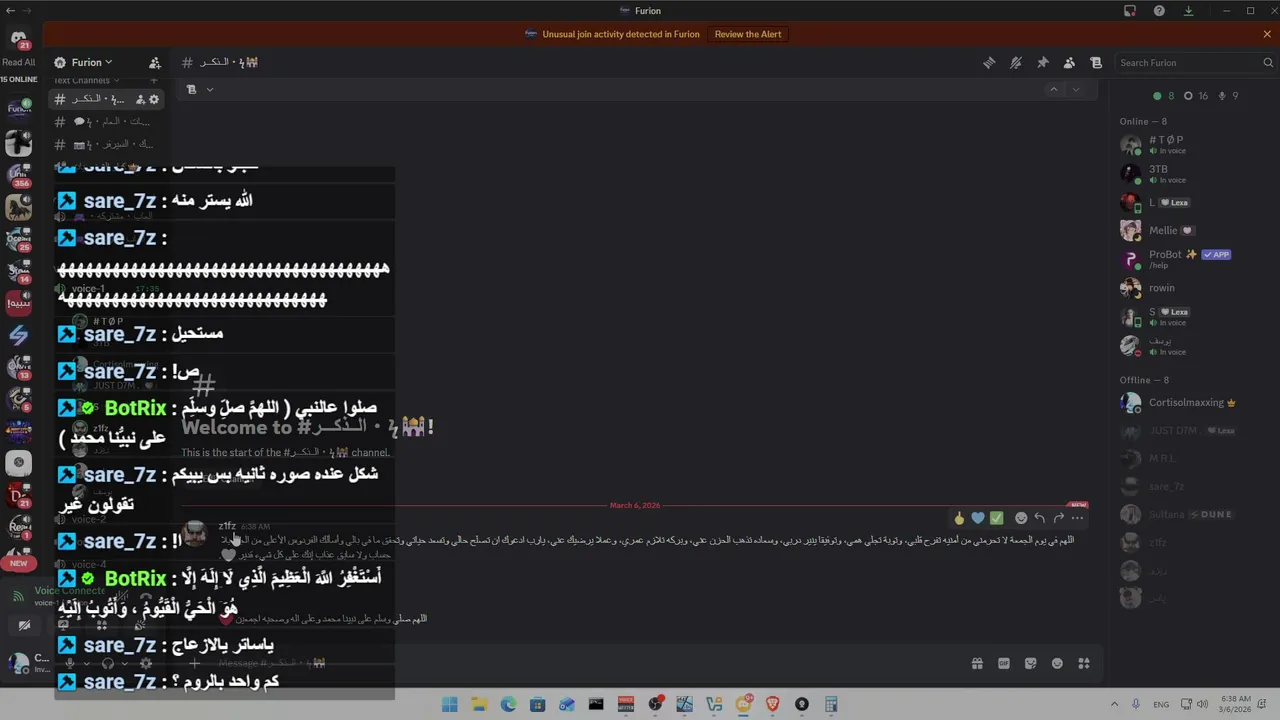Open Microsoft Edge from taskbar

coord(508,704)
